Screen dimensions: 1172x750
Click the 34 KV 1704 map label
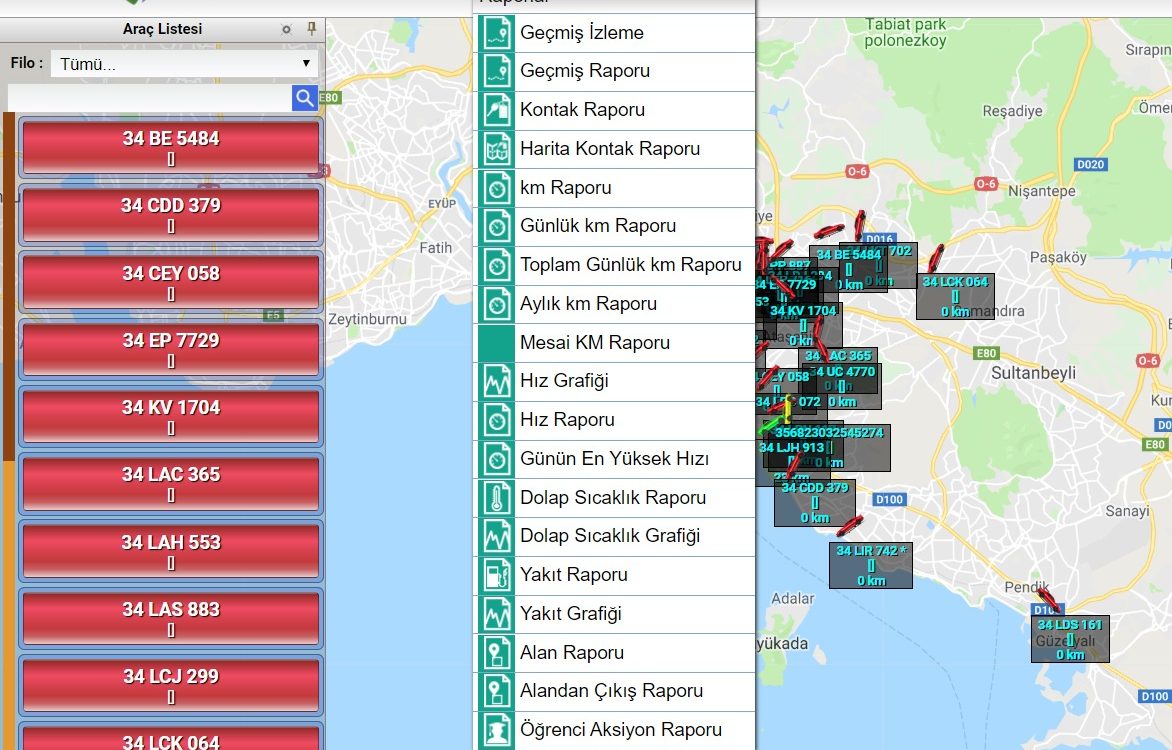click(804, 325)
